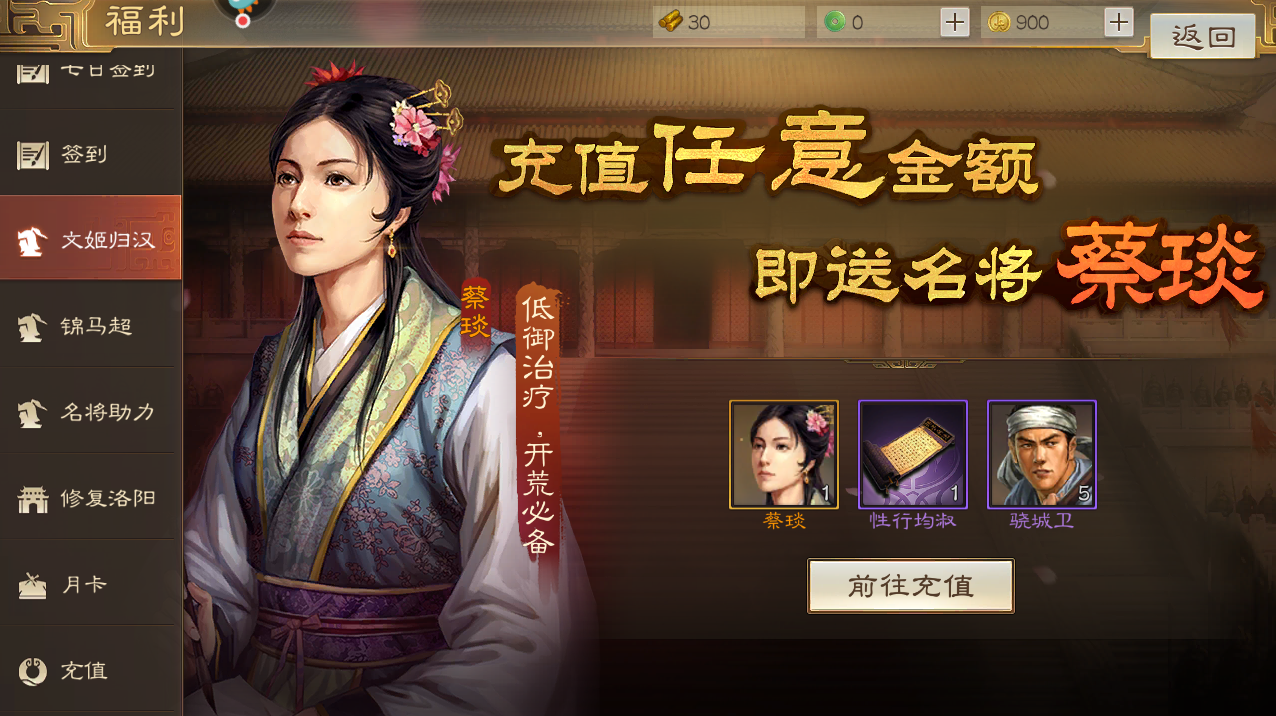The height and width of the screenshot is (716, 1276).
Task: Click the round avatar icon in top bar
Action: 243,9
